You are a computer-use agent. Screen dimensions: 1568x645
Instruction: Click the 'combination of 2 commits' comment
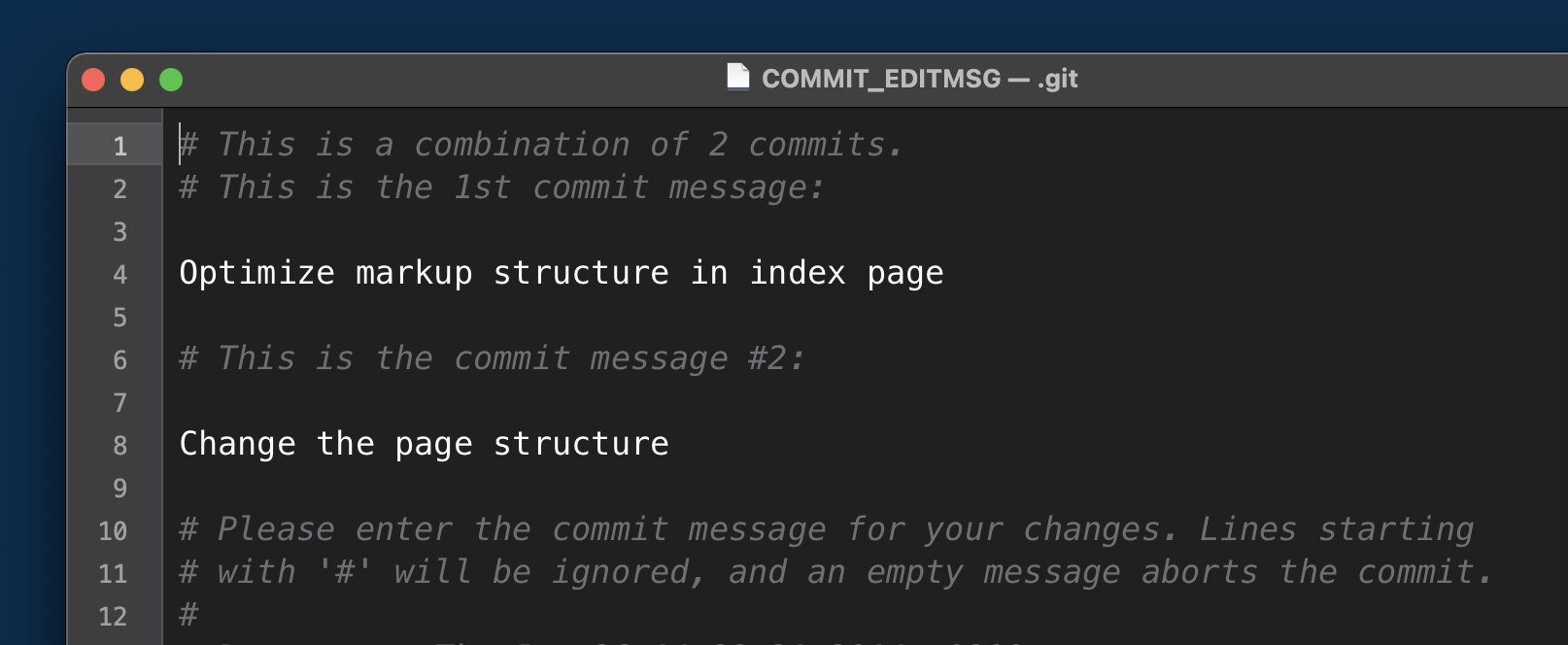tap(539, 145)
